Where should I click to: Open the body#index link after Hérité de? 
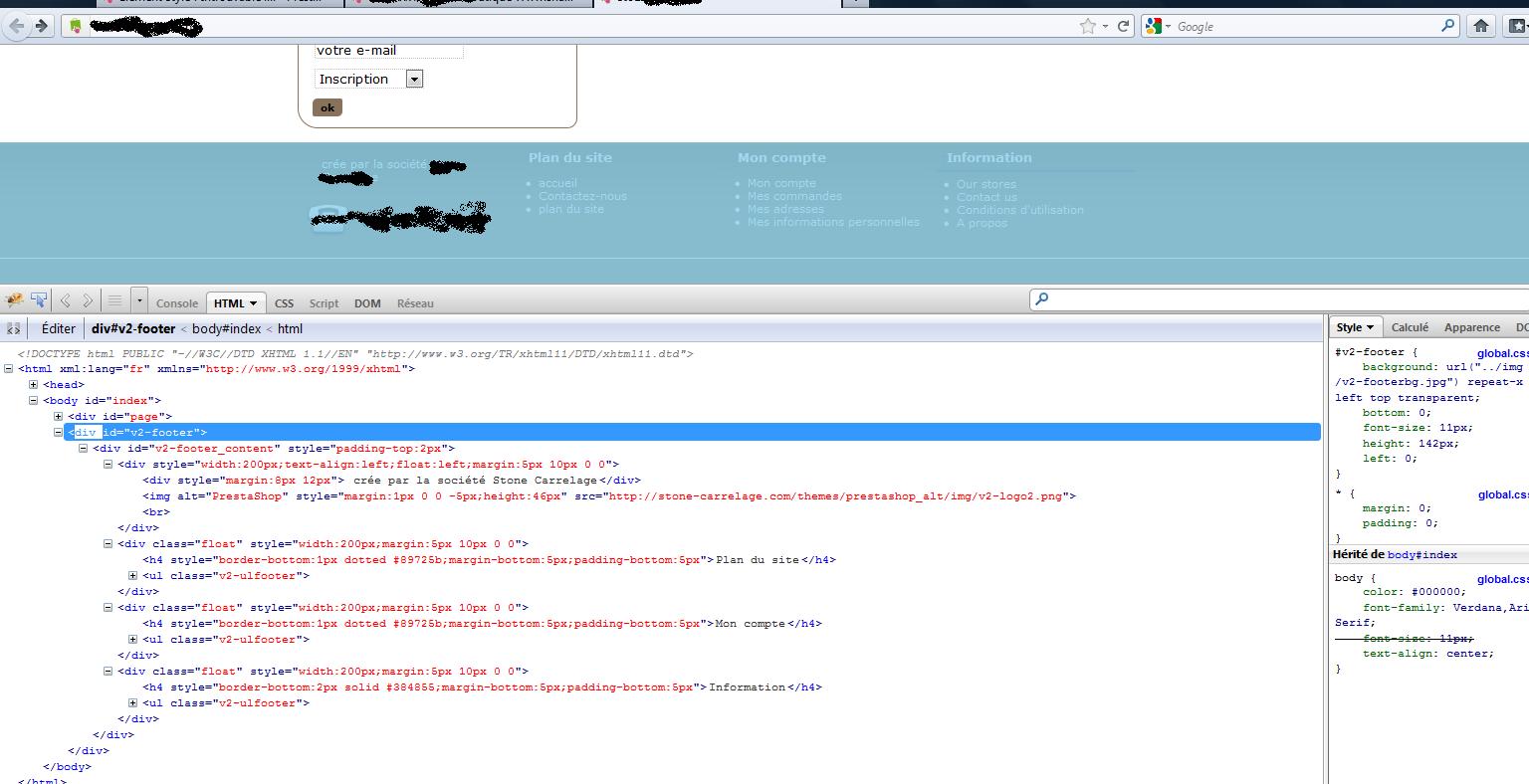tap(1421, 555)
